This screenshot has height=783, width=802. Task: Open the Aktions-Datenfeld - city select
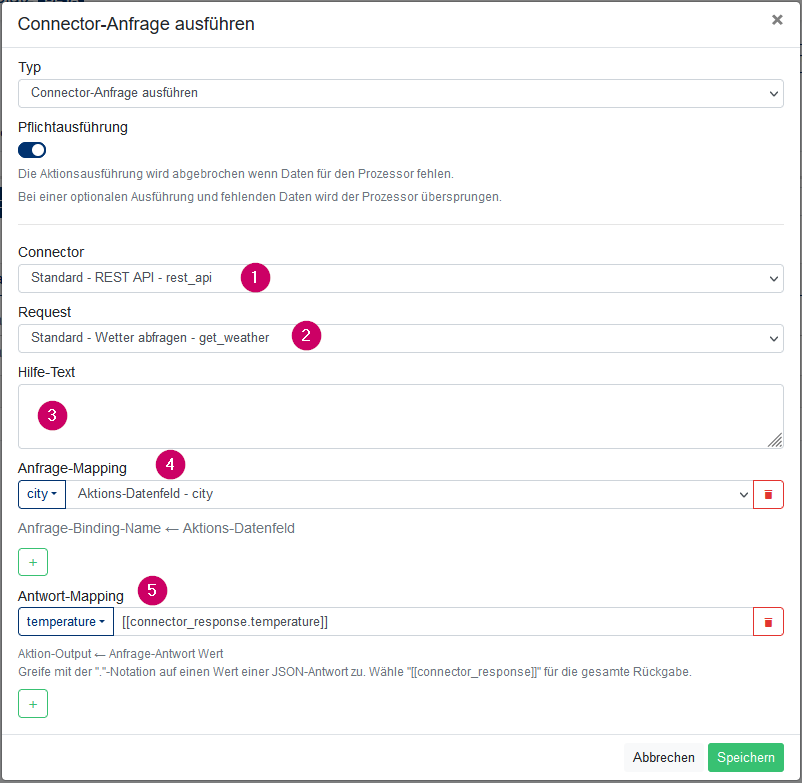click(x=409, y=494)
